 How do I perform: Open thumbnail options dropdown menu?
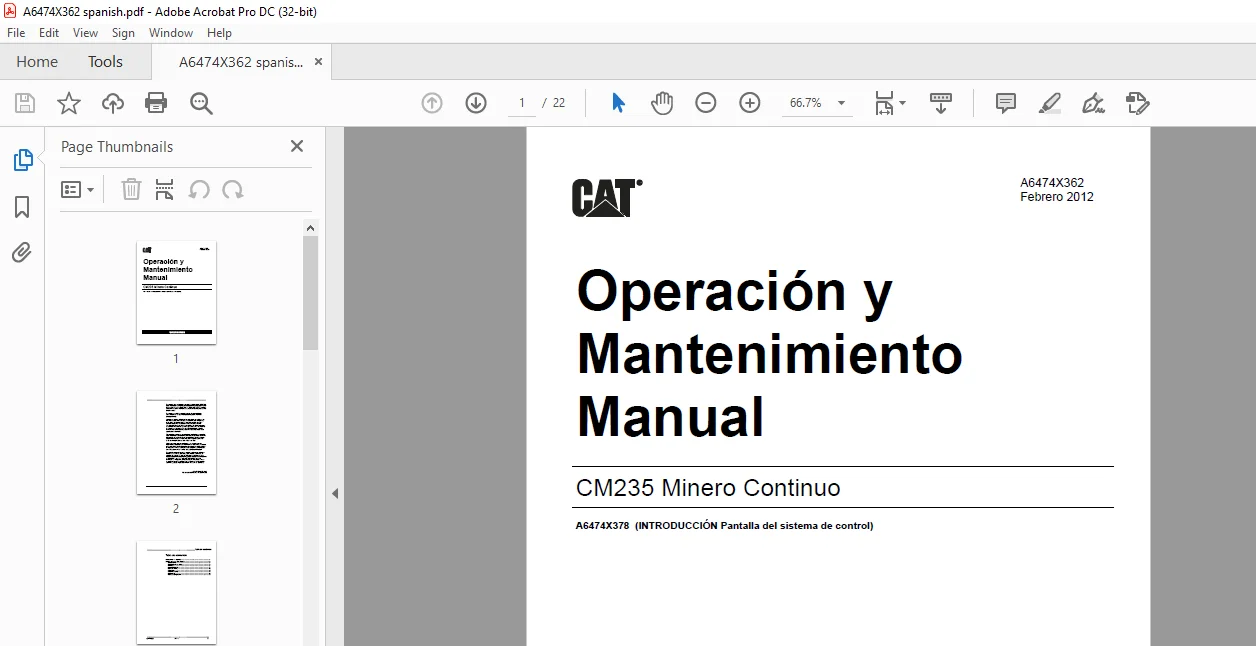point(77,189)
